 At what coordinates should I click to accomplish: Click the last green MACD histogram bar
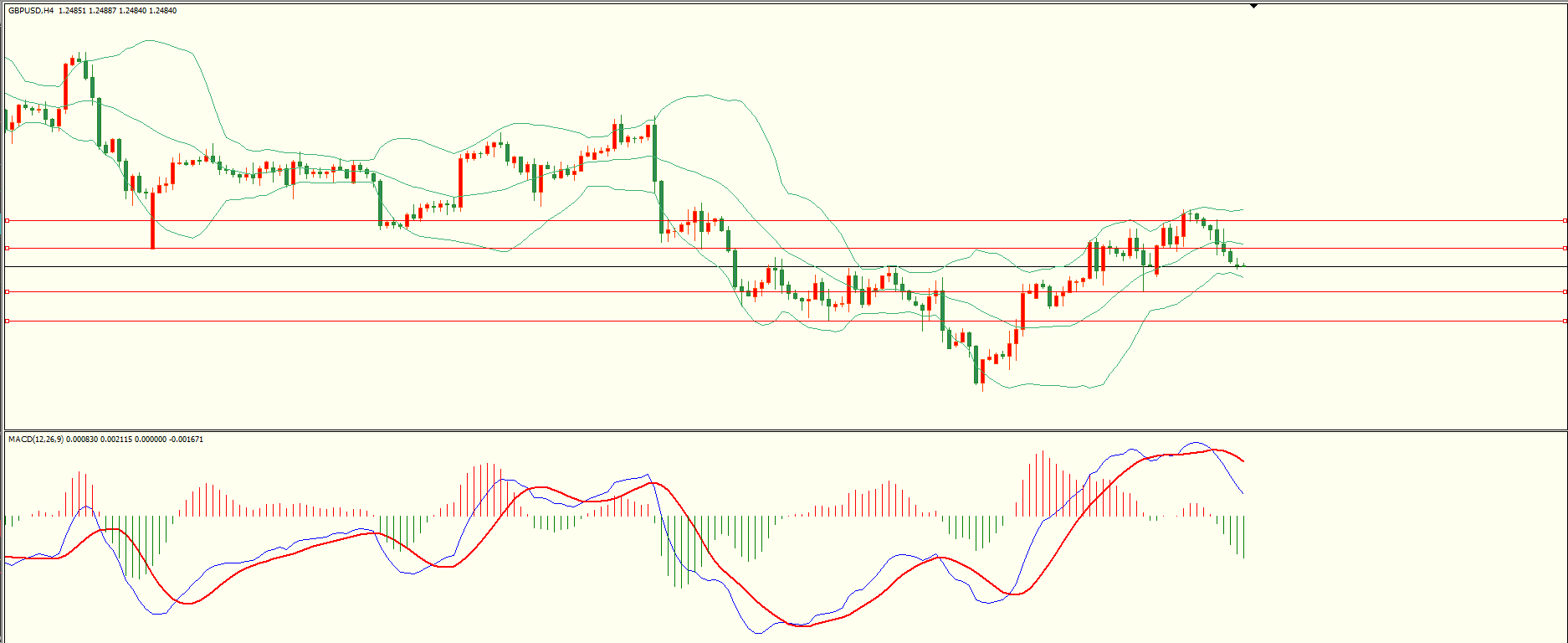pyautogui.click(x=1243, y=536)
